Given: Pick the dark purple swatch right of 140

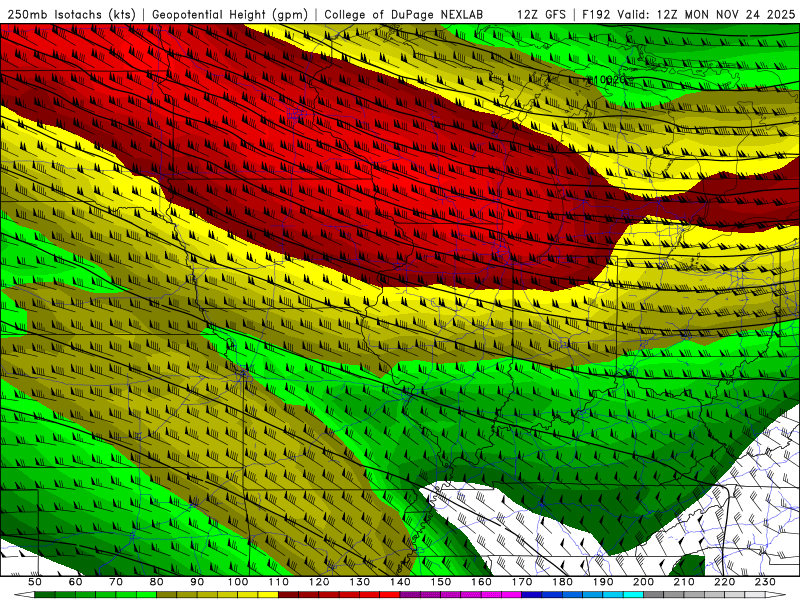Looking at the screenshot, I should tap(410, 595).
